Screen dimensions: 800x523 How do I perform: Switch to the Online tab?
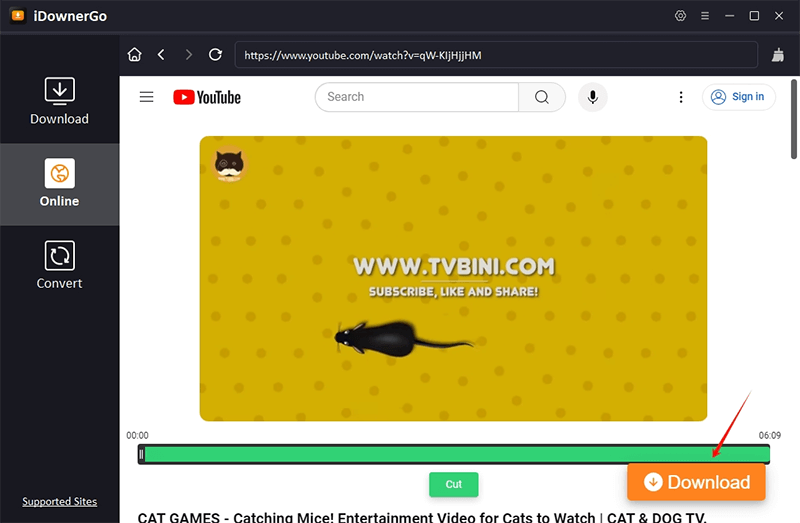(59, 184)
